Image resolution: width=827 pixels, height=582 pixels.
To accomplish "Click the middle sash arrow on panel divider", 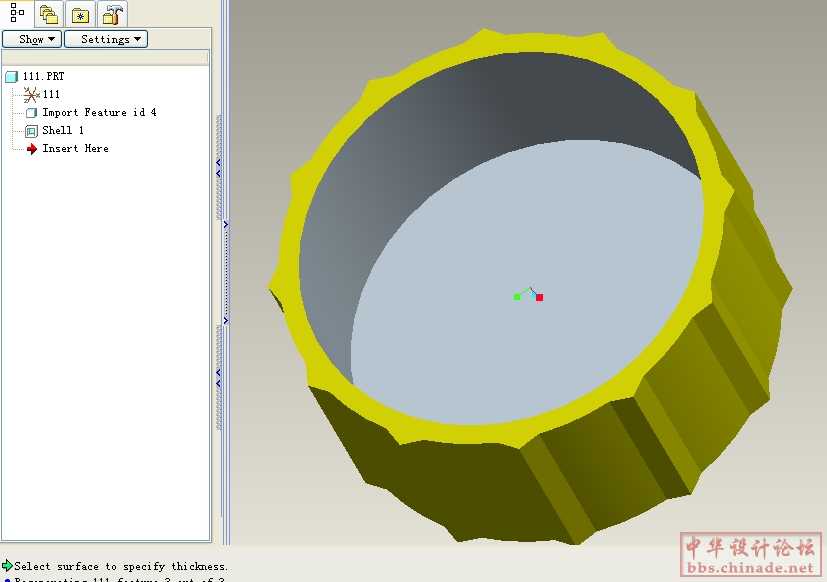I will click(x=226, y=224).
